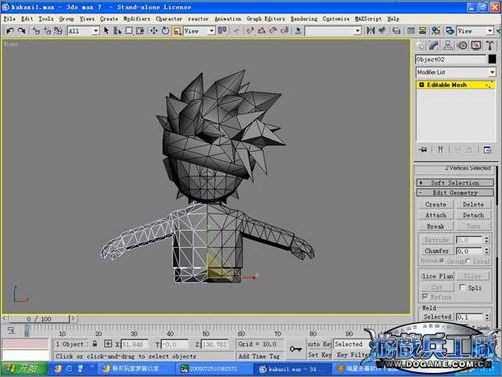Viewport: 502px width, 377px height.
Task: Click the Mirror tool icon
Action: point(370,31)
